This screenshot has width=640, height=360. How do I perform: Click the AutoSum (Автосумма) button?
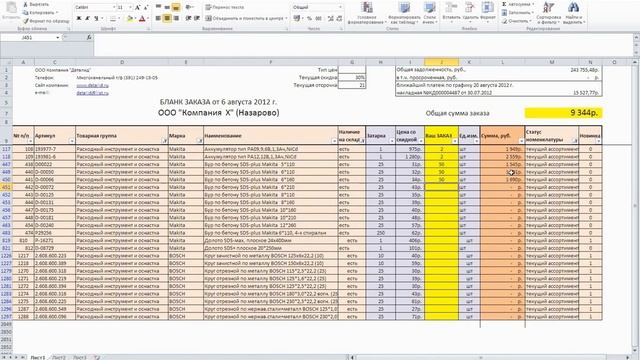click(x=517, y=4)
